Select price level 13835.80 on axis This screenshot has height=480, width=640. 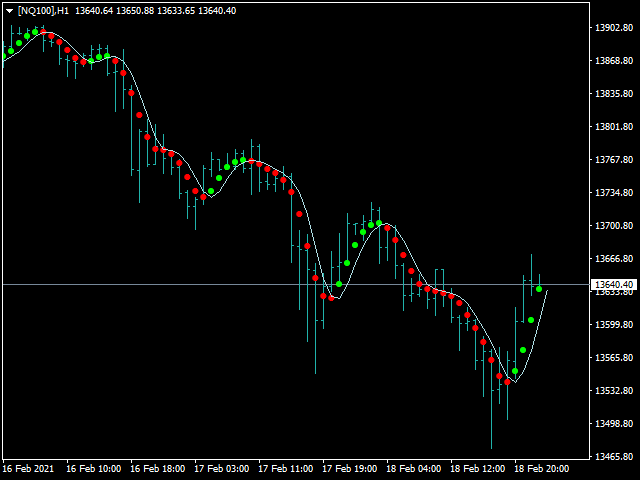614,93
